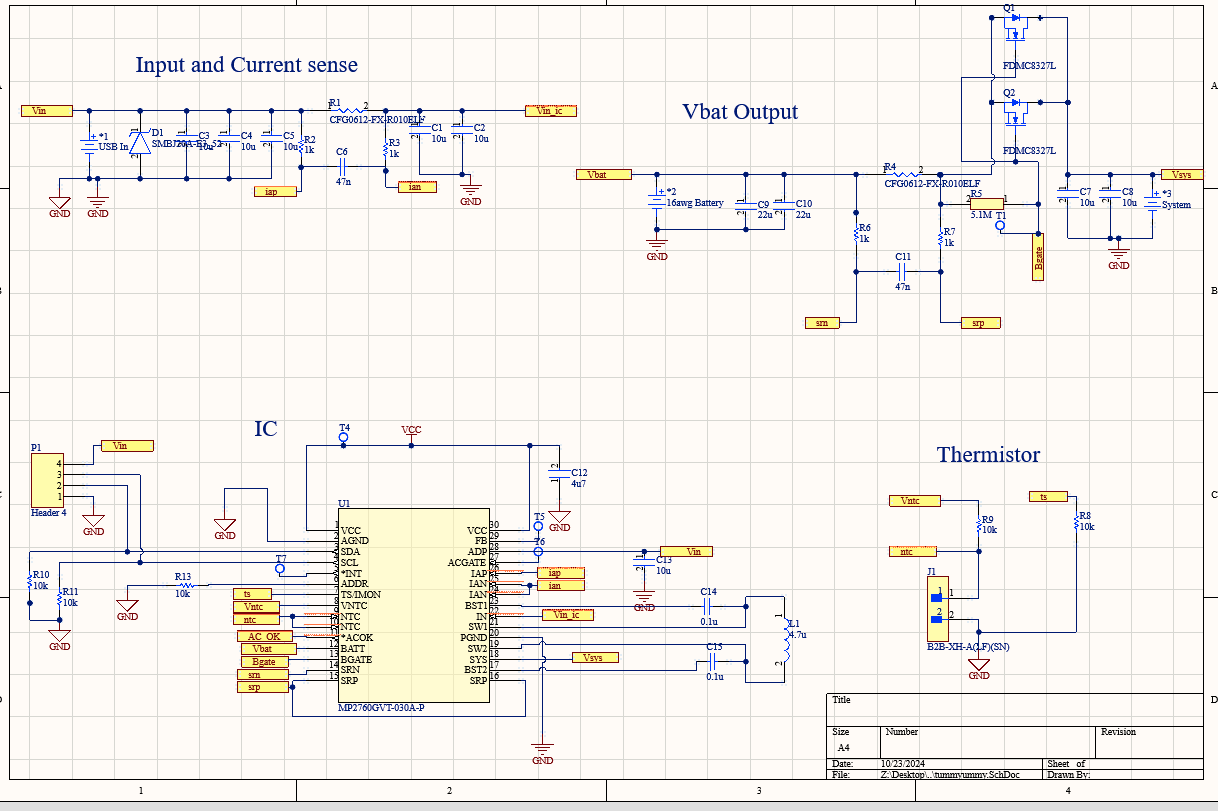1218x811 pixels.
Task: Select the VCC power port symbol
Action: (x=411, y=433)
